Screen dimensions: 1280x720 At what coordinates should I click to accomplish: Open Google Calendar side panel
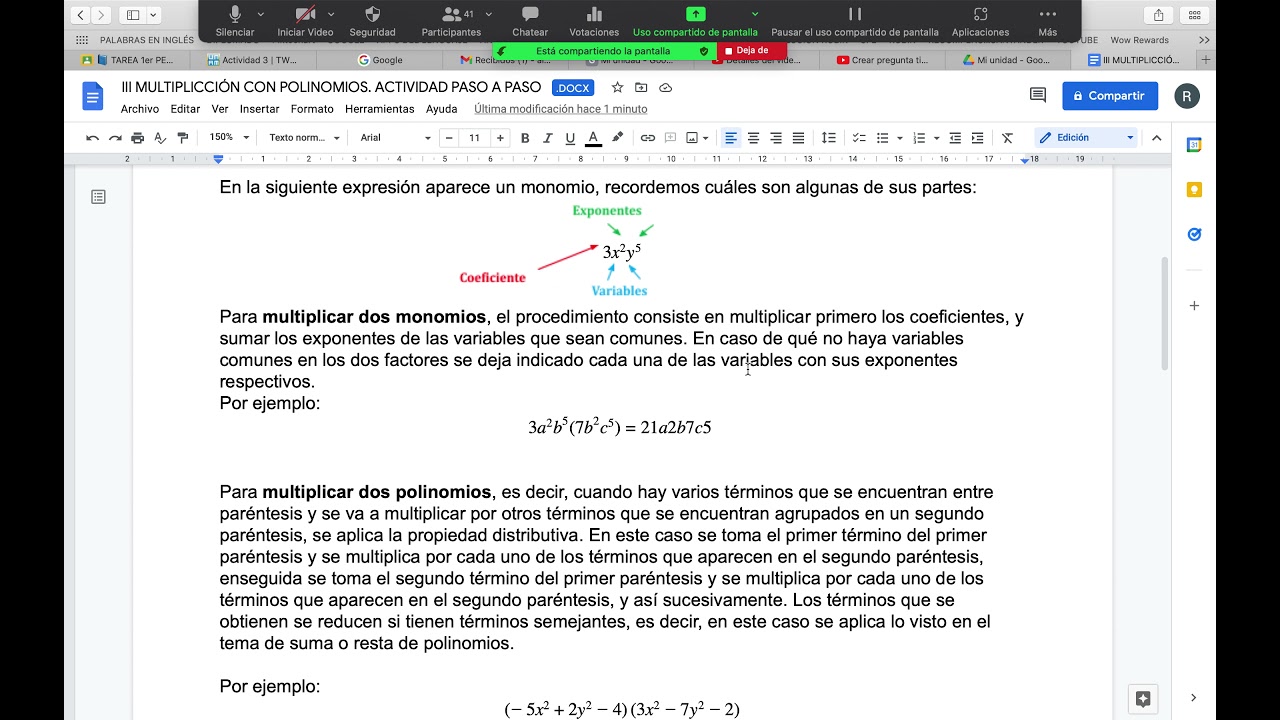tap(1194, 145)
